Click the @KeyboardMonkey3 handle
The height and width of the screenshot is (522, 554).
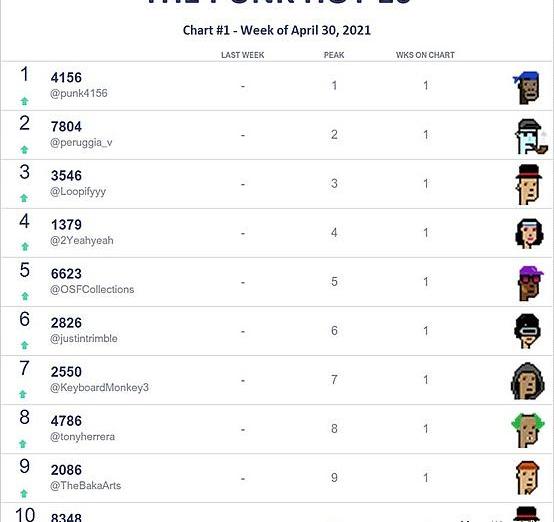click(99, 388)
